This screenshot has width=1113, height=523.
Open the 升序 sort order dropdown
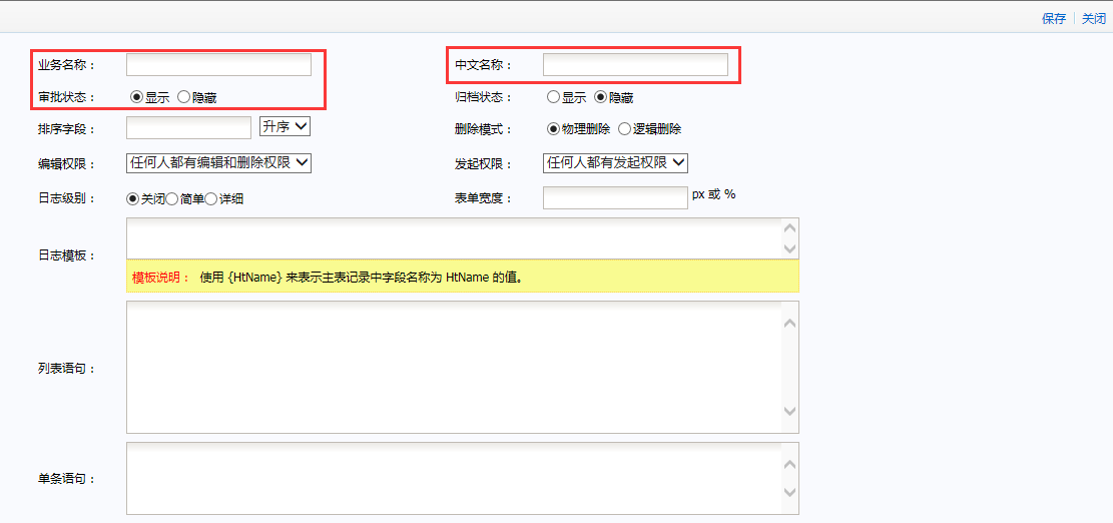[x=286, y=126]
